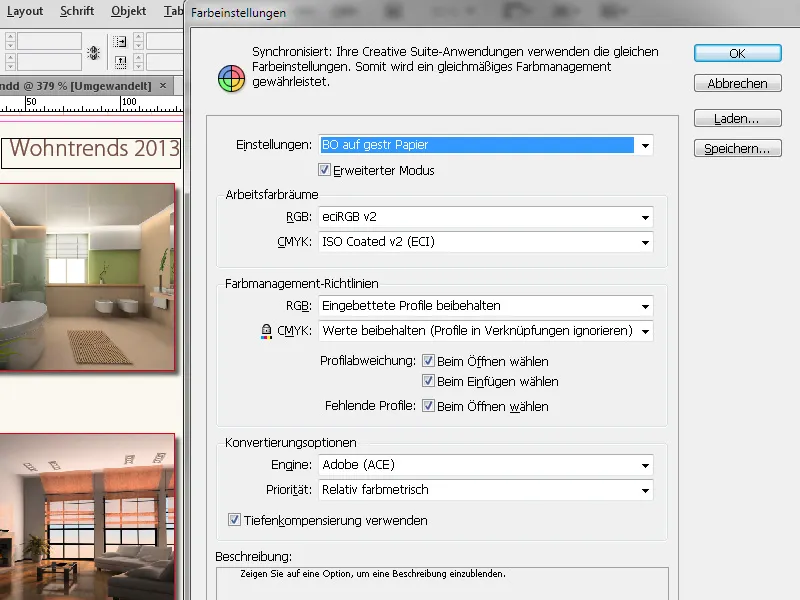This screenshot has height=600, width=800.
Task: Click the Laden... button
Action: pos(737,119)
